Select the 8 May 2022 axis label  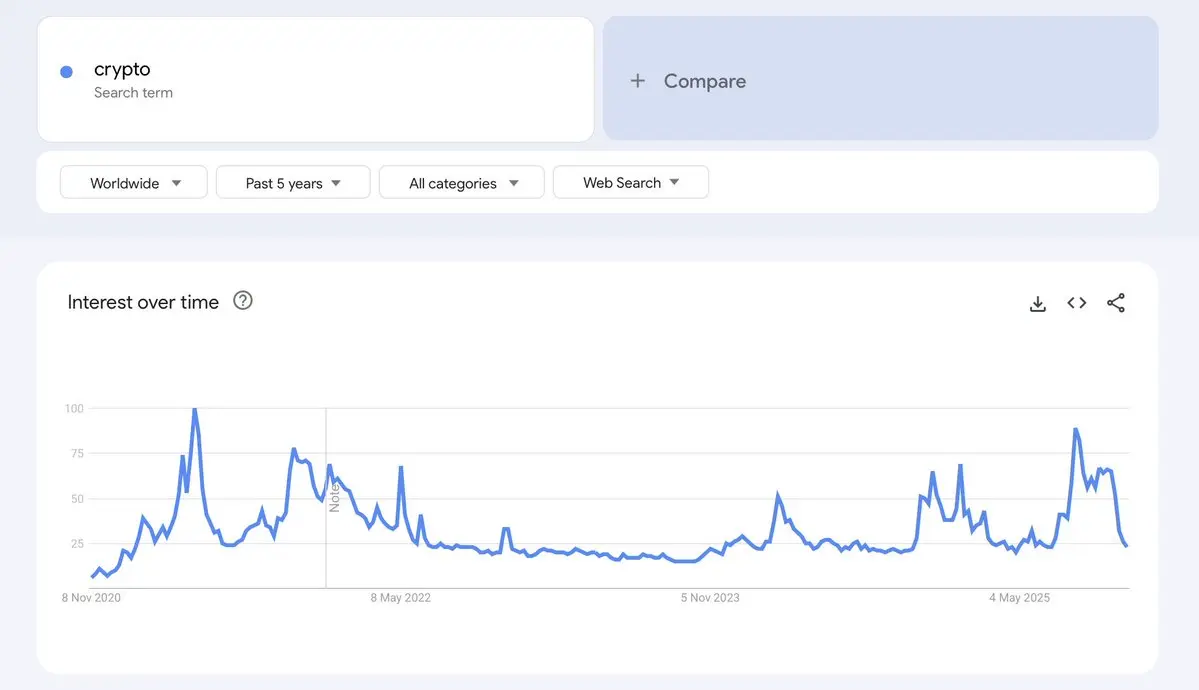click(400, 598)
